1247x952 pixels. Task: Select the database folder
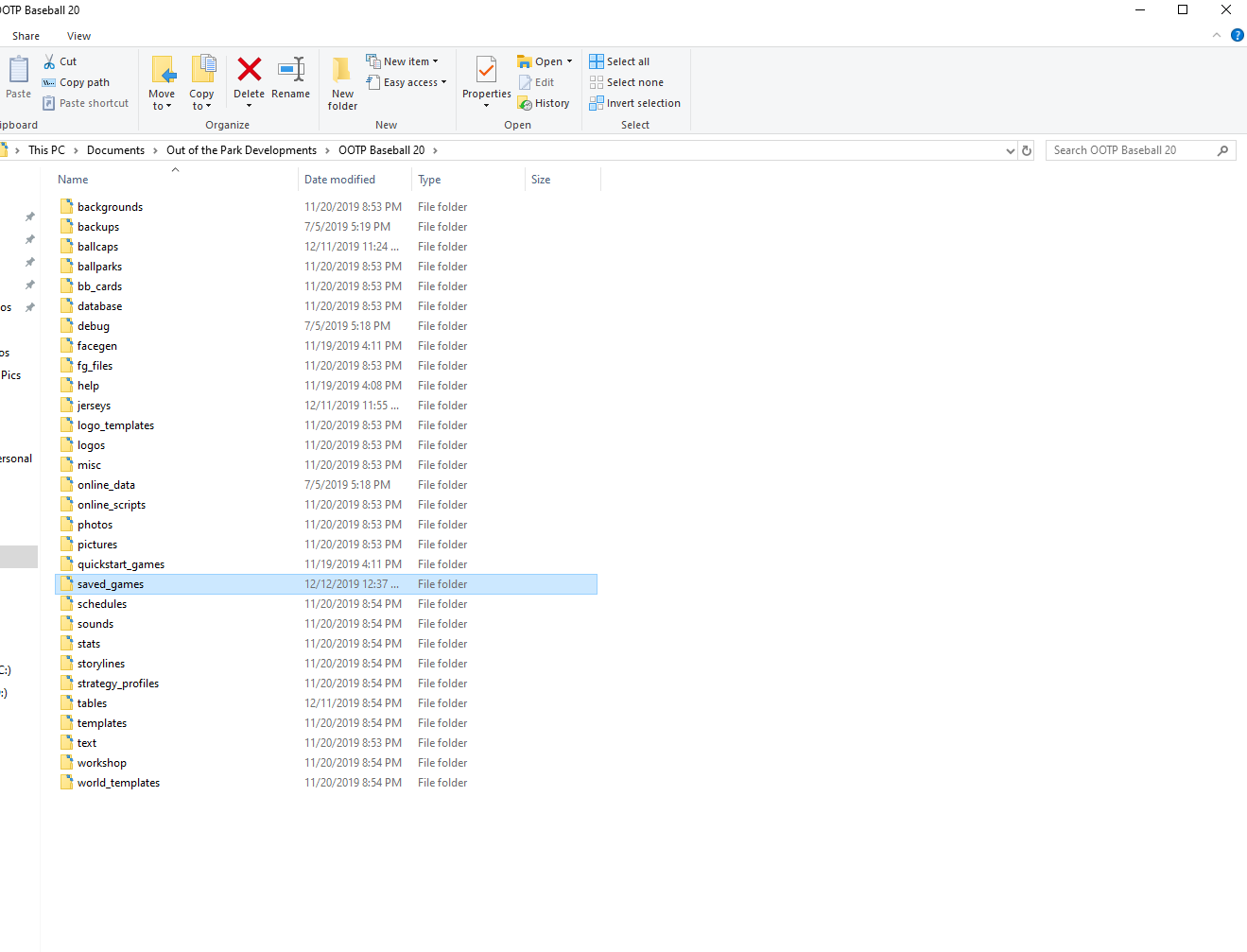click(x=100, y=306)
